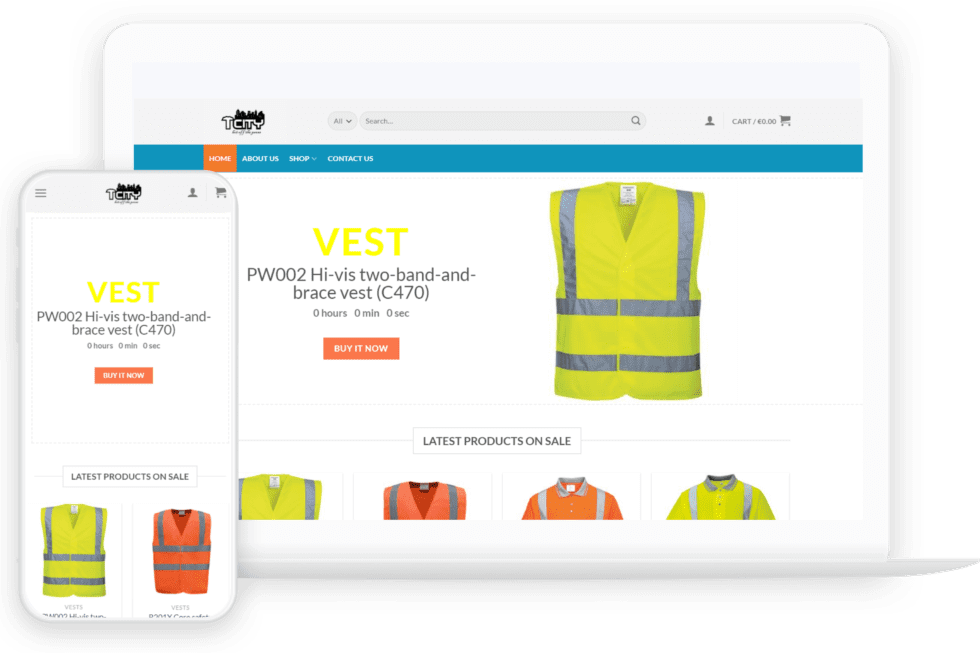Viewport: 980px width, 653px height.
Task: Open the mobile hamburger menu
Action: 41,193
